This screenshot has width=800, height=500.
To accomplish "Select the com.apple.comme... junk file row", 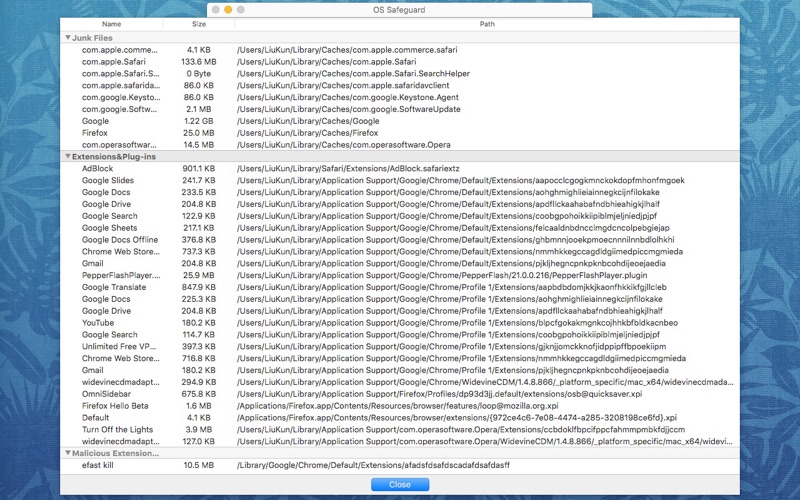I will coord(399,50).
